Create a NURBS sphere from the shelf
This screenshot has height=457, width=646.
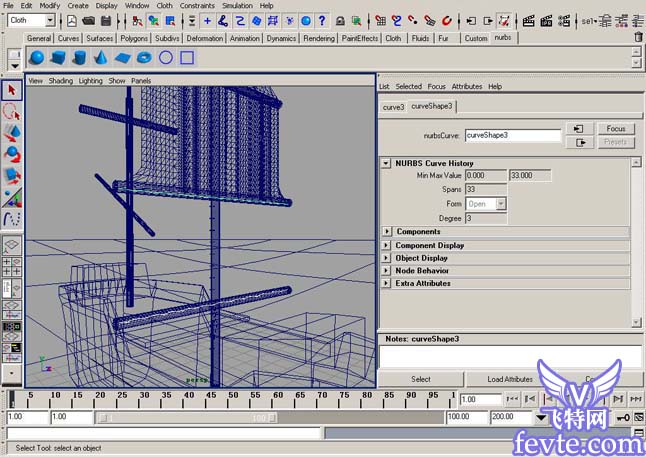(37, 58)
